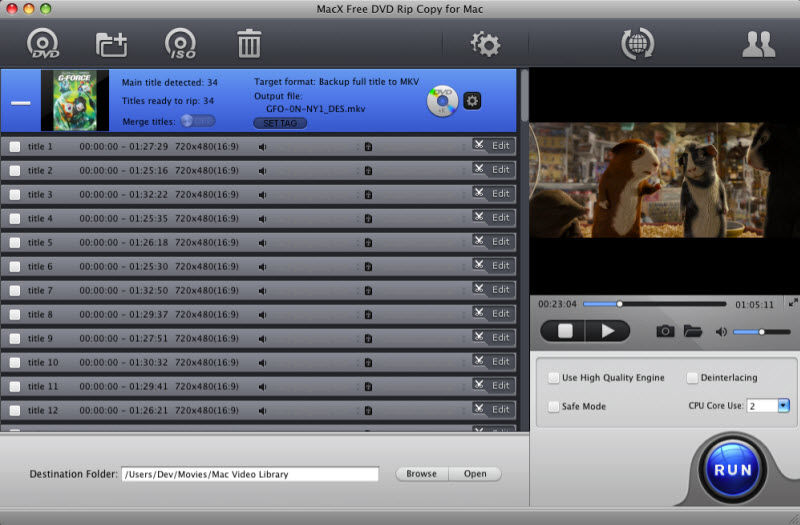Click scissors trim icon for title 7
The width and height of the screenshot is (800, 525).
tap(479, 288)
